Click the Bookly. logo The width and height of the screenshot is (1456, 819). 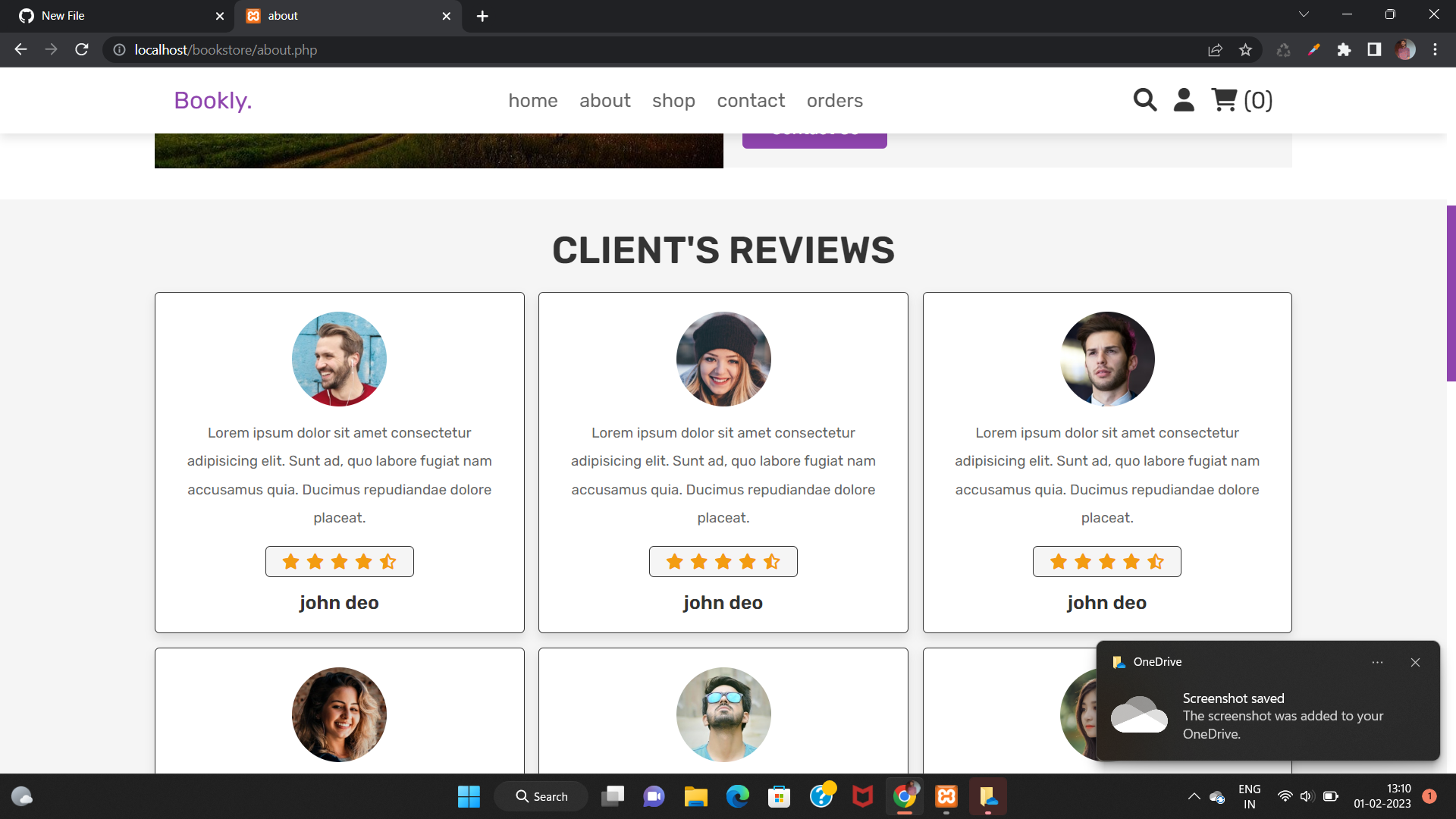click(213, 100)
